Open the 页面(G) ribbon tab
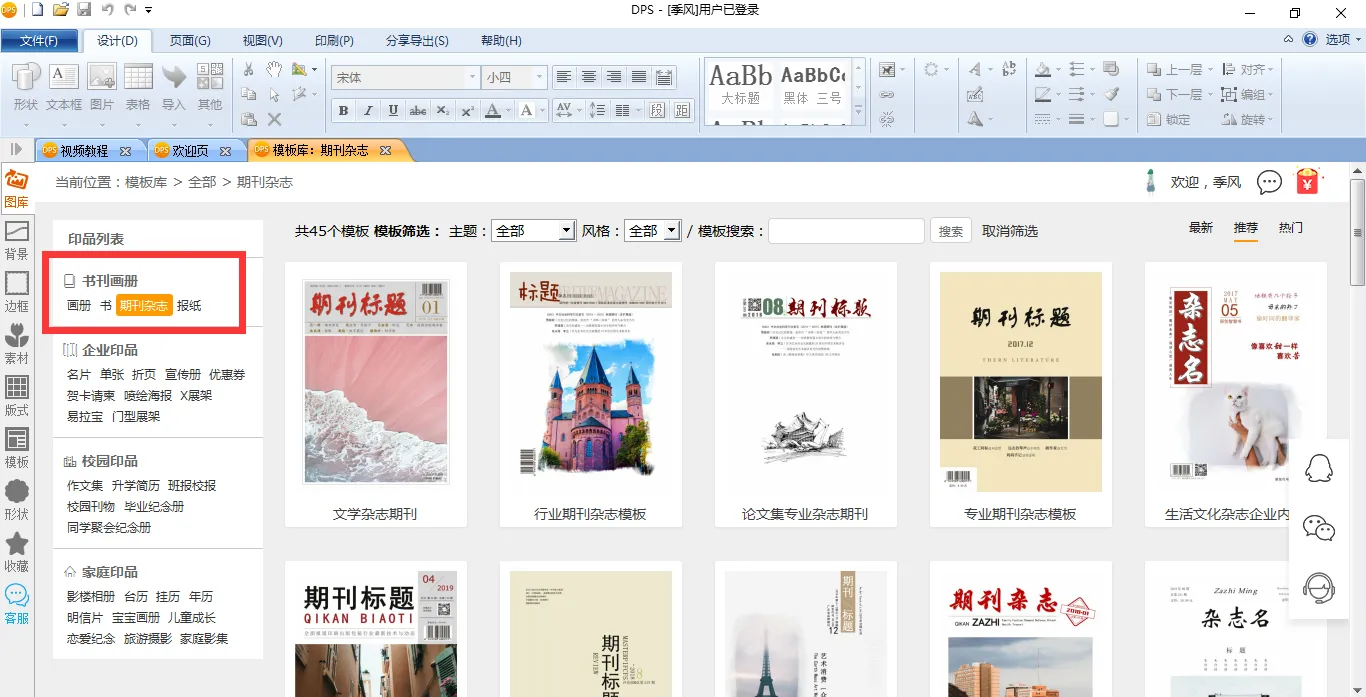 [x=190, y=41]
